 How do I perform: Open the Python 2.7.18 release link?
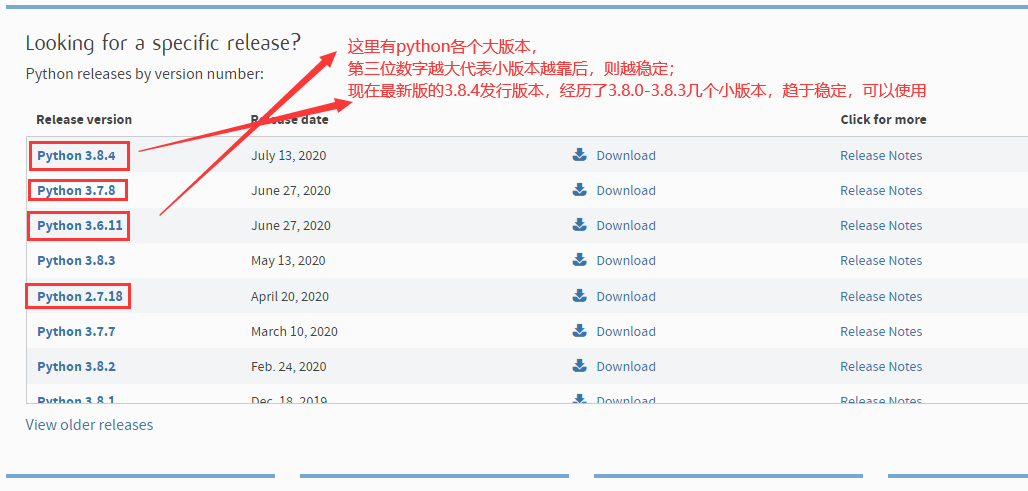point(80,296)
